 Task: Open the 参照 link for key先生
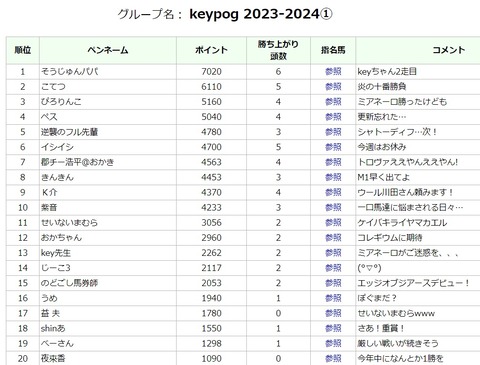333,253
